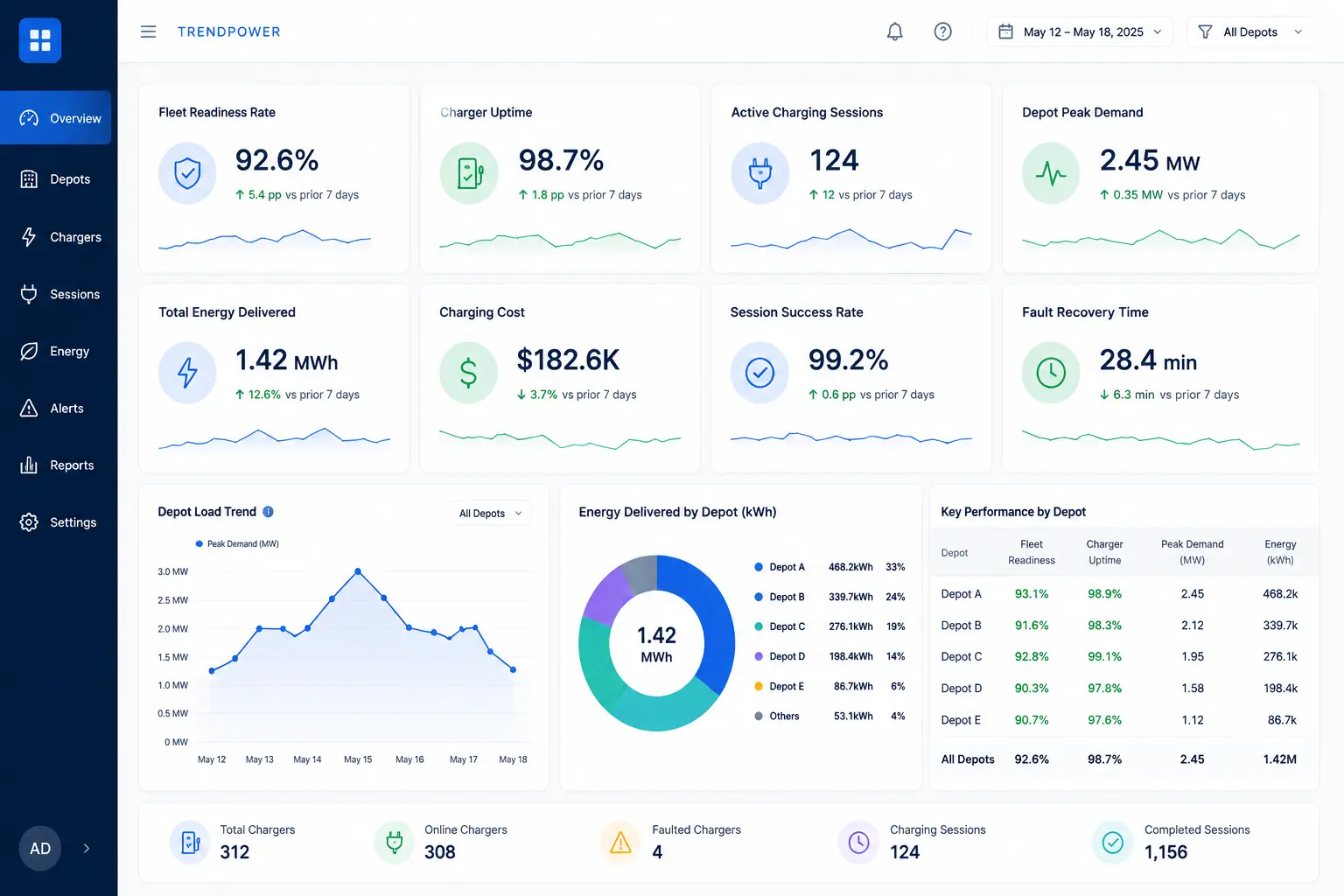Screen dimensions: 1344x896
Task: Click the Peak Demand (MW) legend marker
Action: tap(199, 544)
